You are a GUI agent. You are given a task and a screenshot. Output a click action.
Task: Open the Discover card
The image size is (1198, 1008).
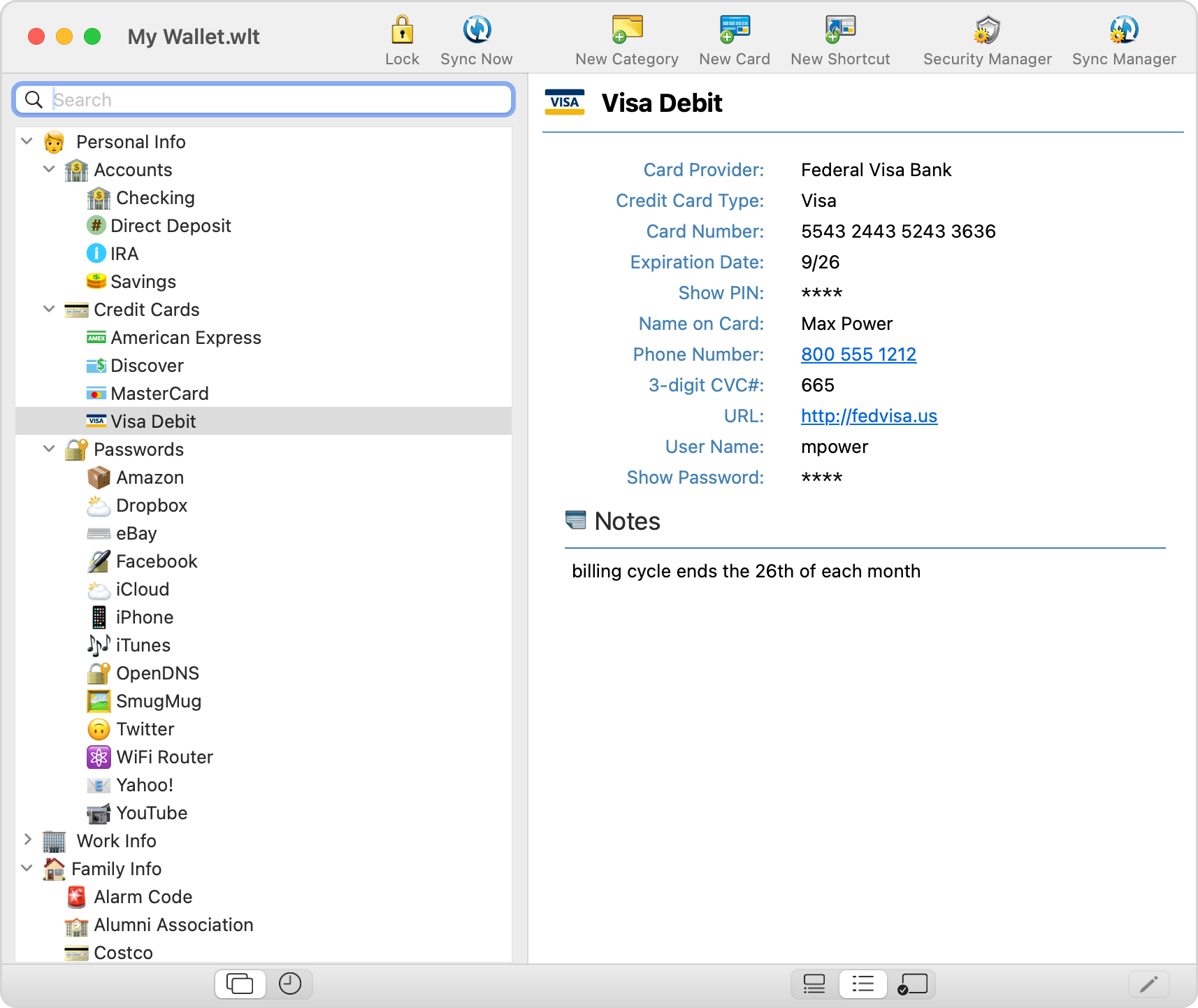(x=264, y=366)
